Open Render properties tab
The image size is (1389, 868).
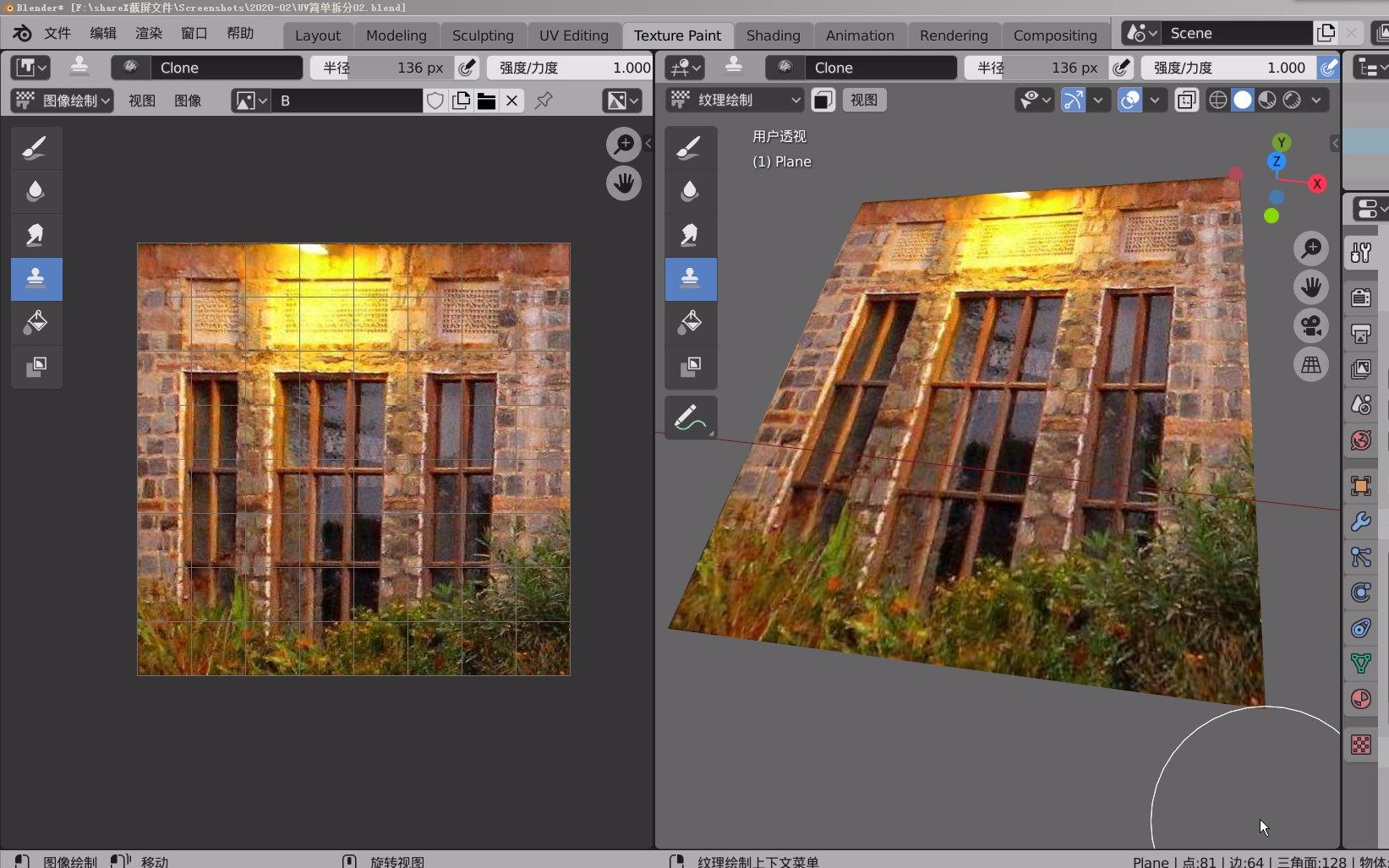[1361, 298]
